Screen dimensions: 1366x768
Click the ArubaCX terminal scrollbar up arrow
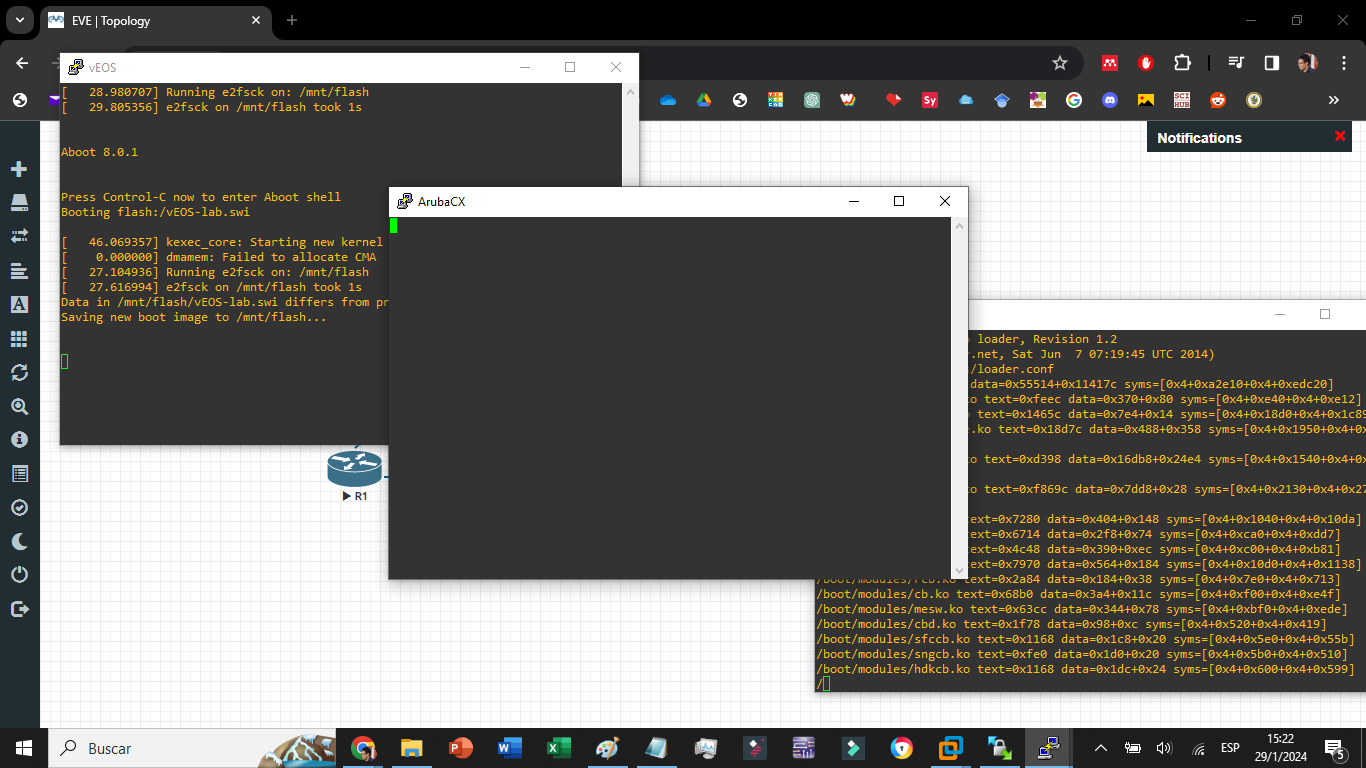(x=960, y=225)
